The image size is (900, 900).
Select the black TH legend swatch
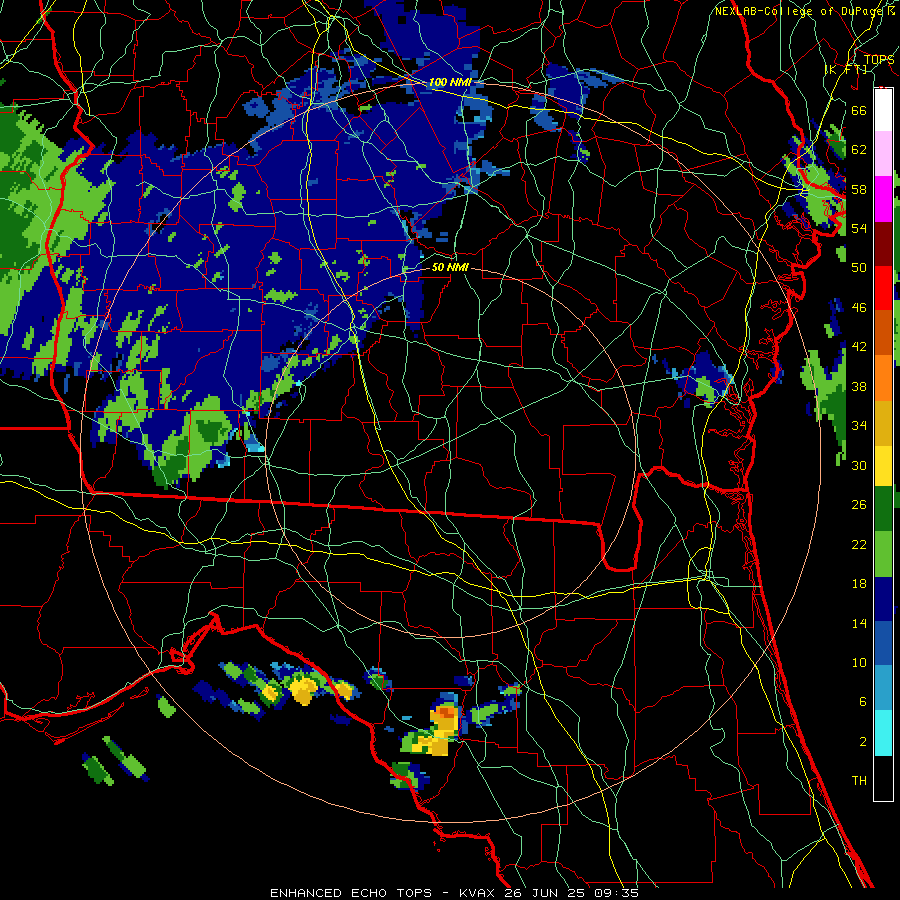883,778
